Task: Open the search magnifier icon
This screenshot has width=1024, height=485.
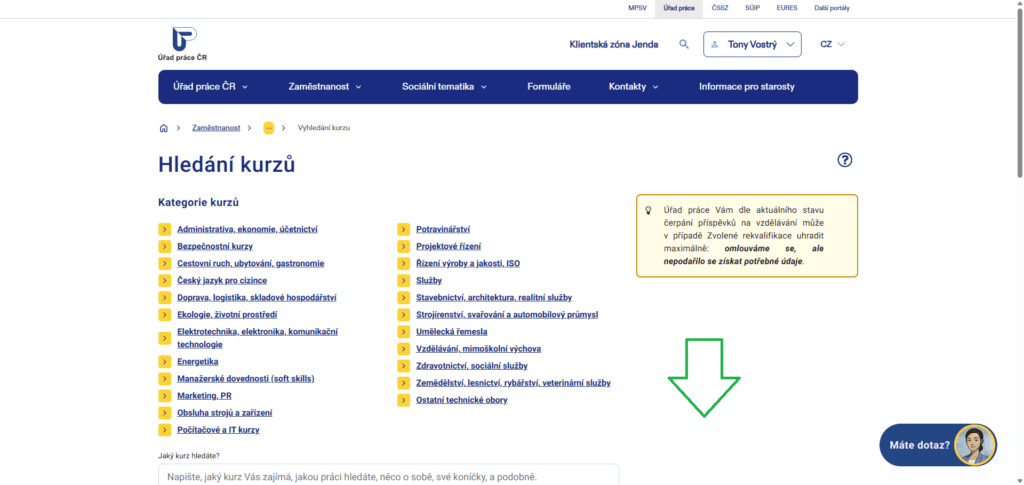Action: tap(684, 44)
